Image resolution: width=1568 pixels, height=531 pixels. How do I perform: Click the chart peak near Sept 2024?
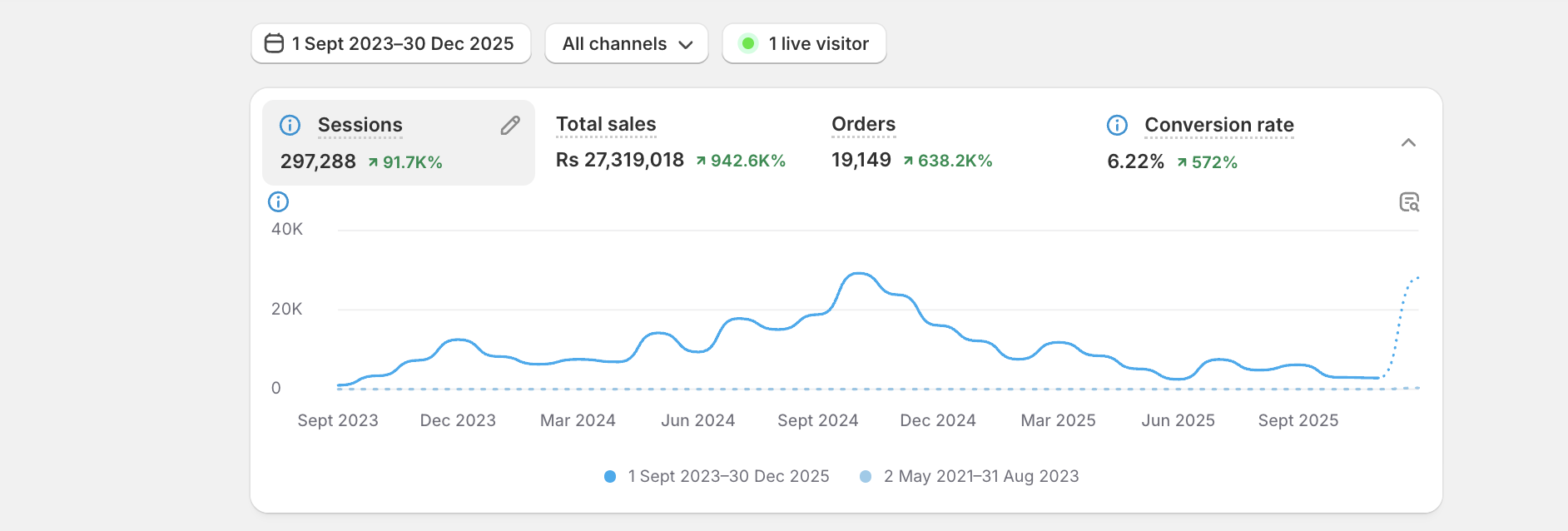point(858,274)
